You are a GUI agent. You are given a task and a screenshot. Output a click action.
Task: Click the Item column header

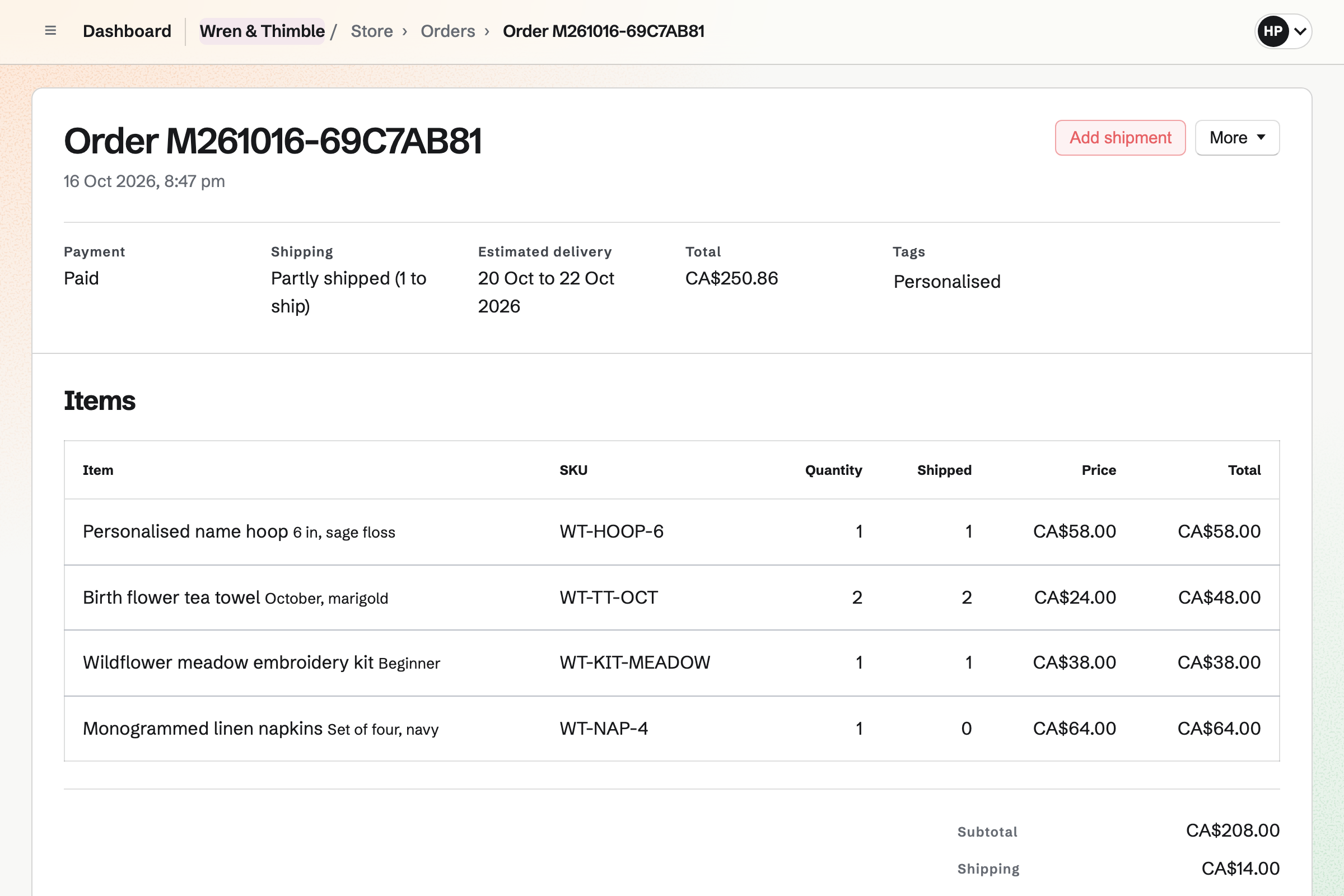(x=97, y=470)
